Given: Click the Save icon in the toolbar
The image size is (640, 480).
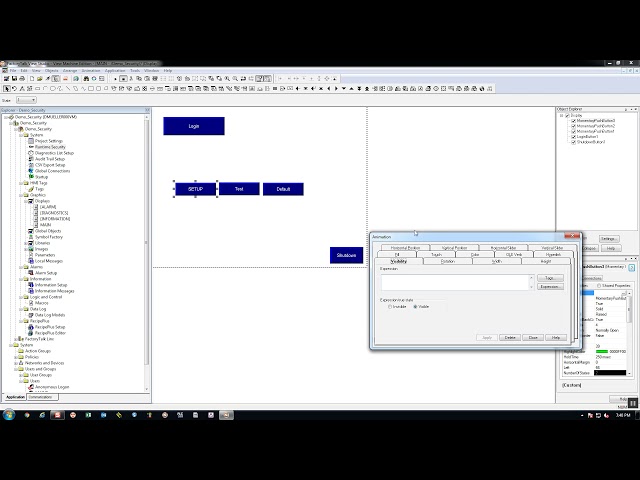Looking at the screenshot, I should tap(14, 78).
